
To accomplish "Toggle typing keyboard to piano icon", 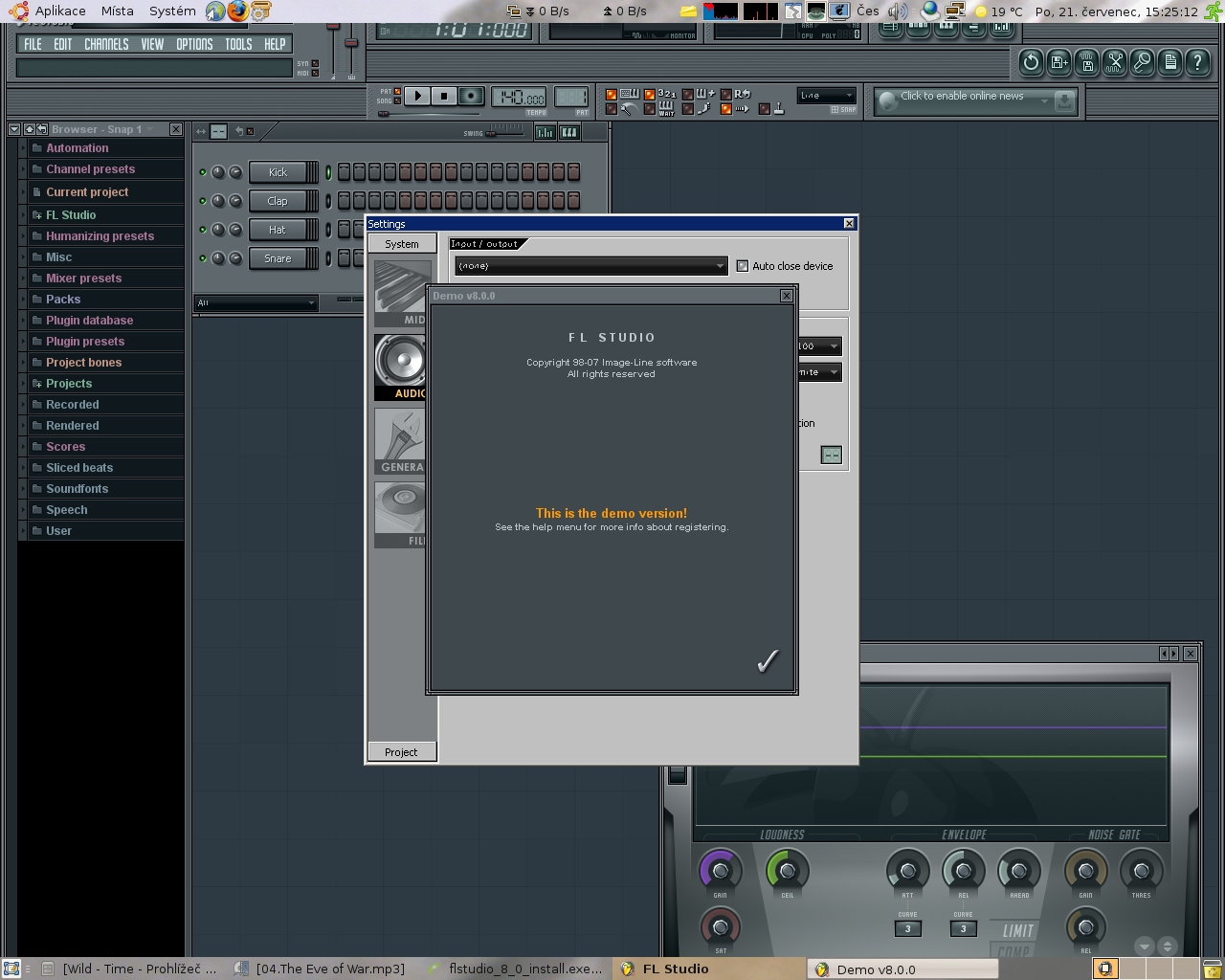I will pyautogui.click(x=623, y=94).
